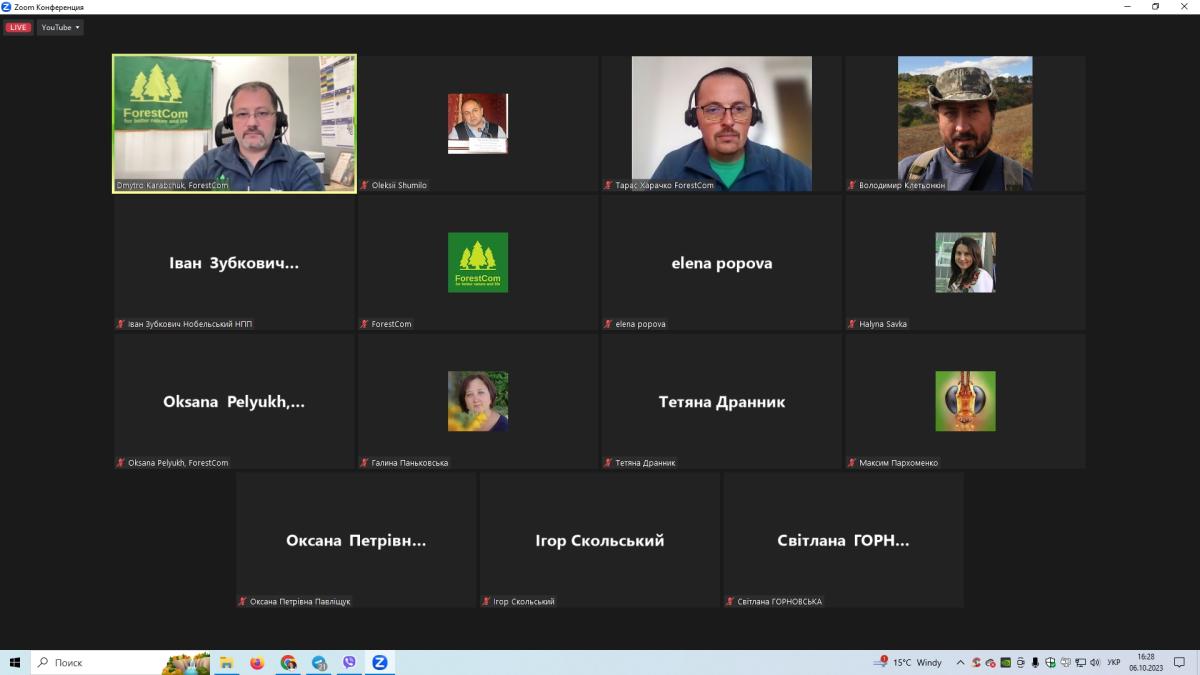Open Chrome from the taskbar
The image size is (1200, 675).
288,662
